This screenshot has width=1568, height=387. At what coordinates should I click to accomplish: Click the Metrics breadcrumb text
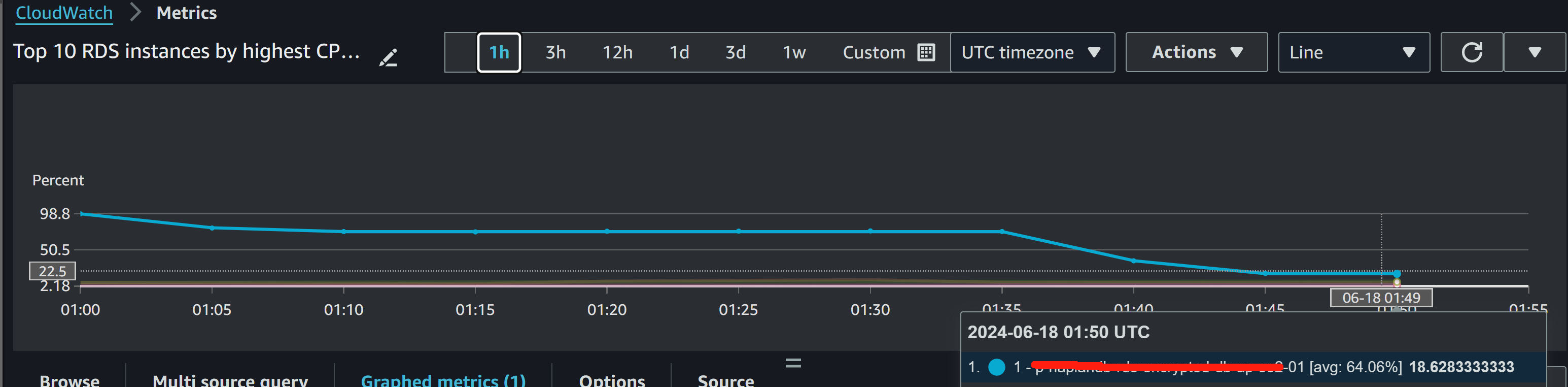186,13
